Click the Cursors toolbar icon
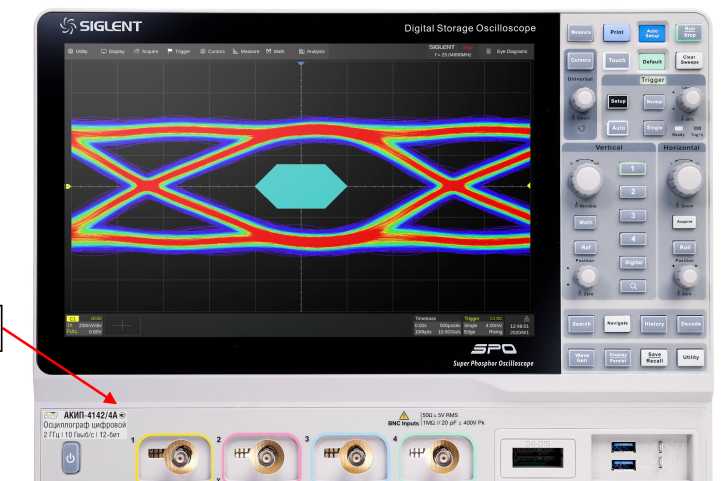 pos(213,51)
